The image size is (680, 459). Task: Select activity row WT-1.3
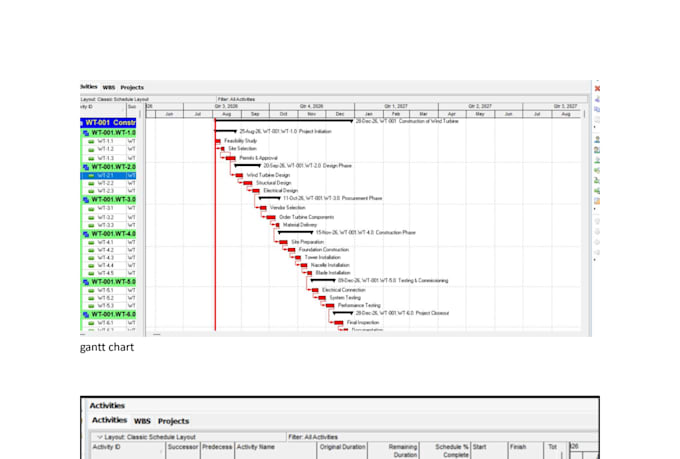pyautogui.click(x=109, y=158)
